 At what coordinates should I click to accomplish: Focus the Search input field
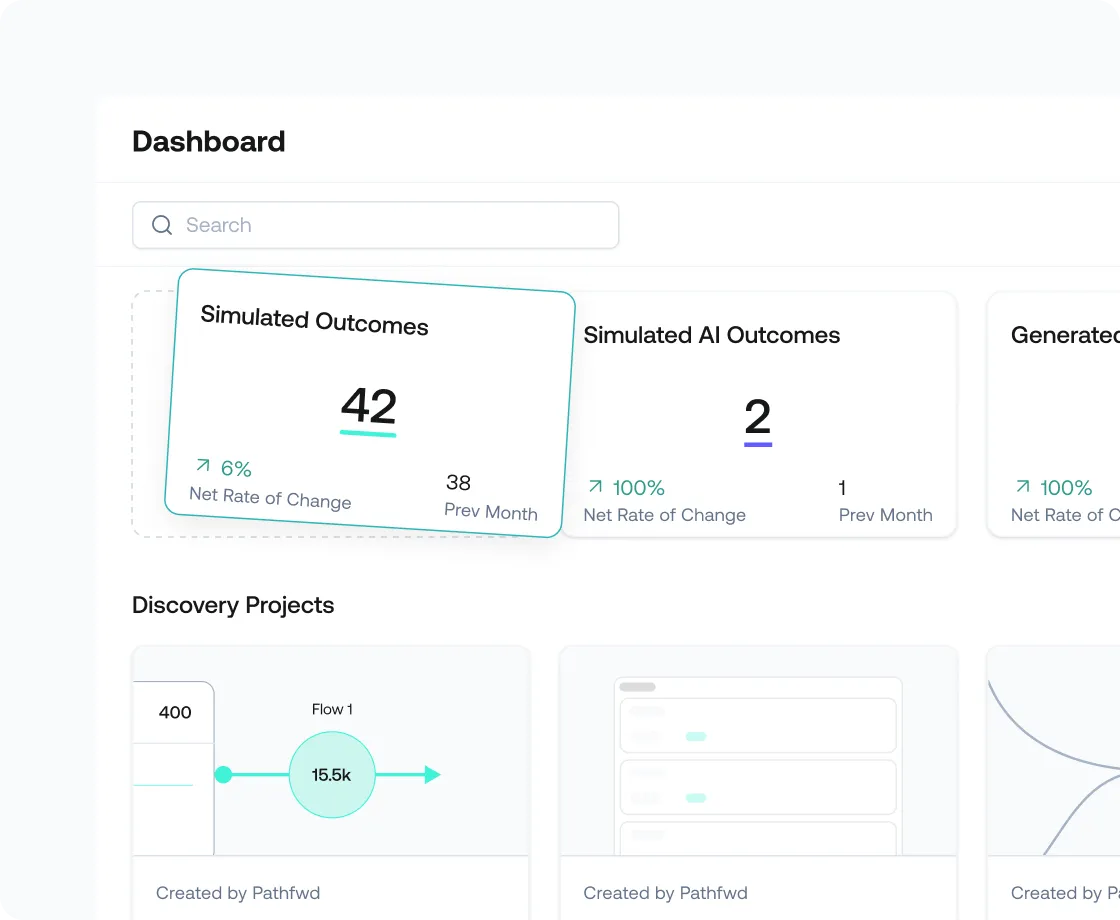click(x=376, y=225)
